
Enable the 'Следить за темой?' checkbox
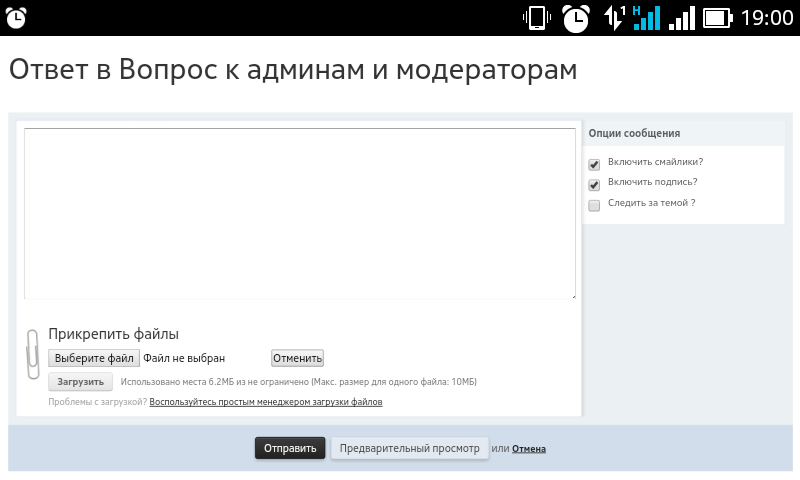pos(594,205)
